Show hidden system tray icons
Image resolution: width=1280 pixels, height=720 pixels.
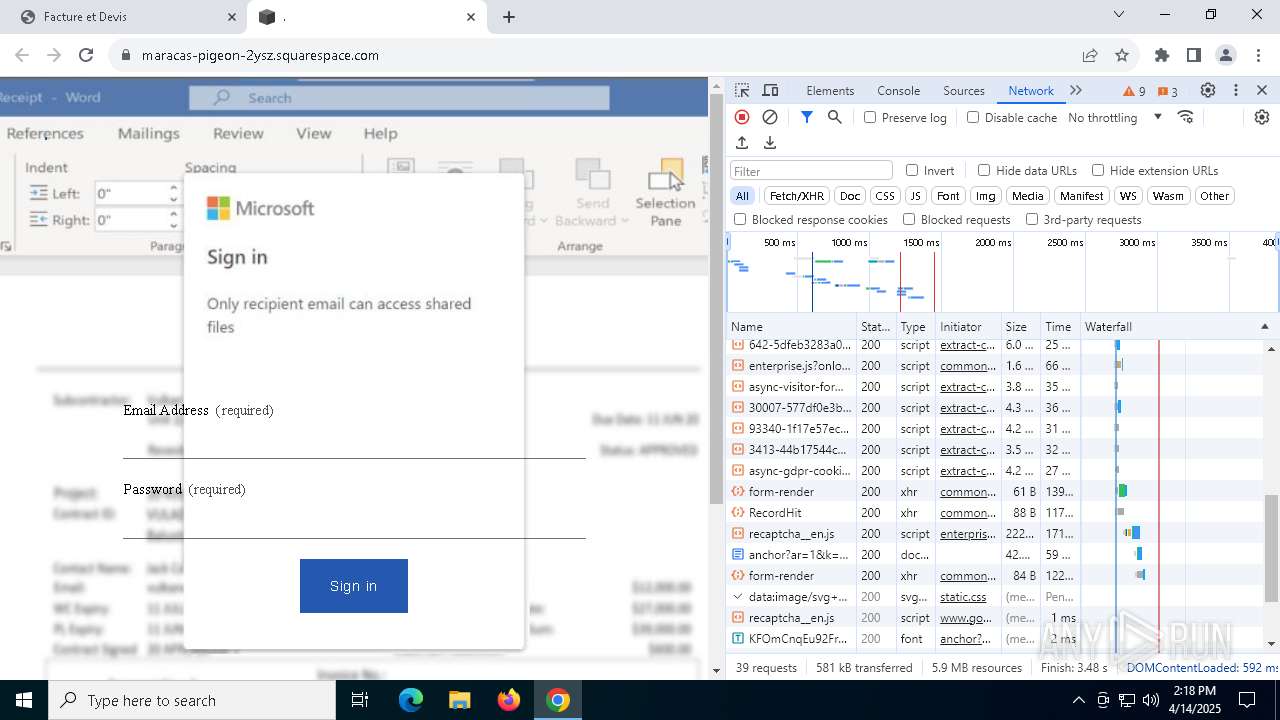[x=1078, y=700]
